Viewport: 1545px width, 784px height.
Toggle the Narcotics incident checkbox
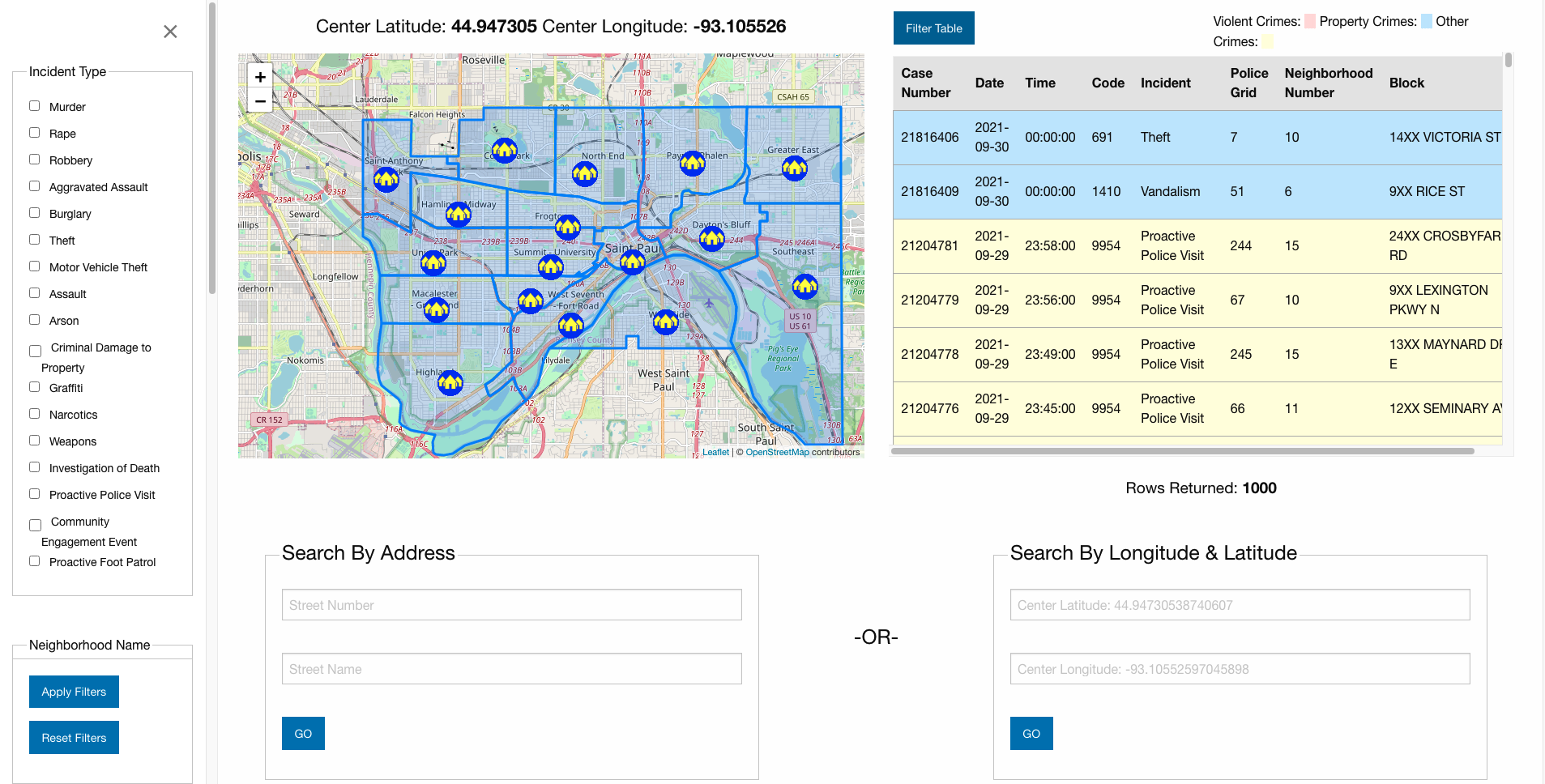35,414
